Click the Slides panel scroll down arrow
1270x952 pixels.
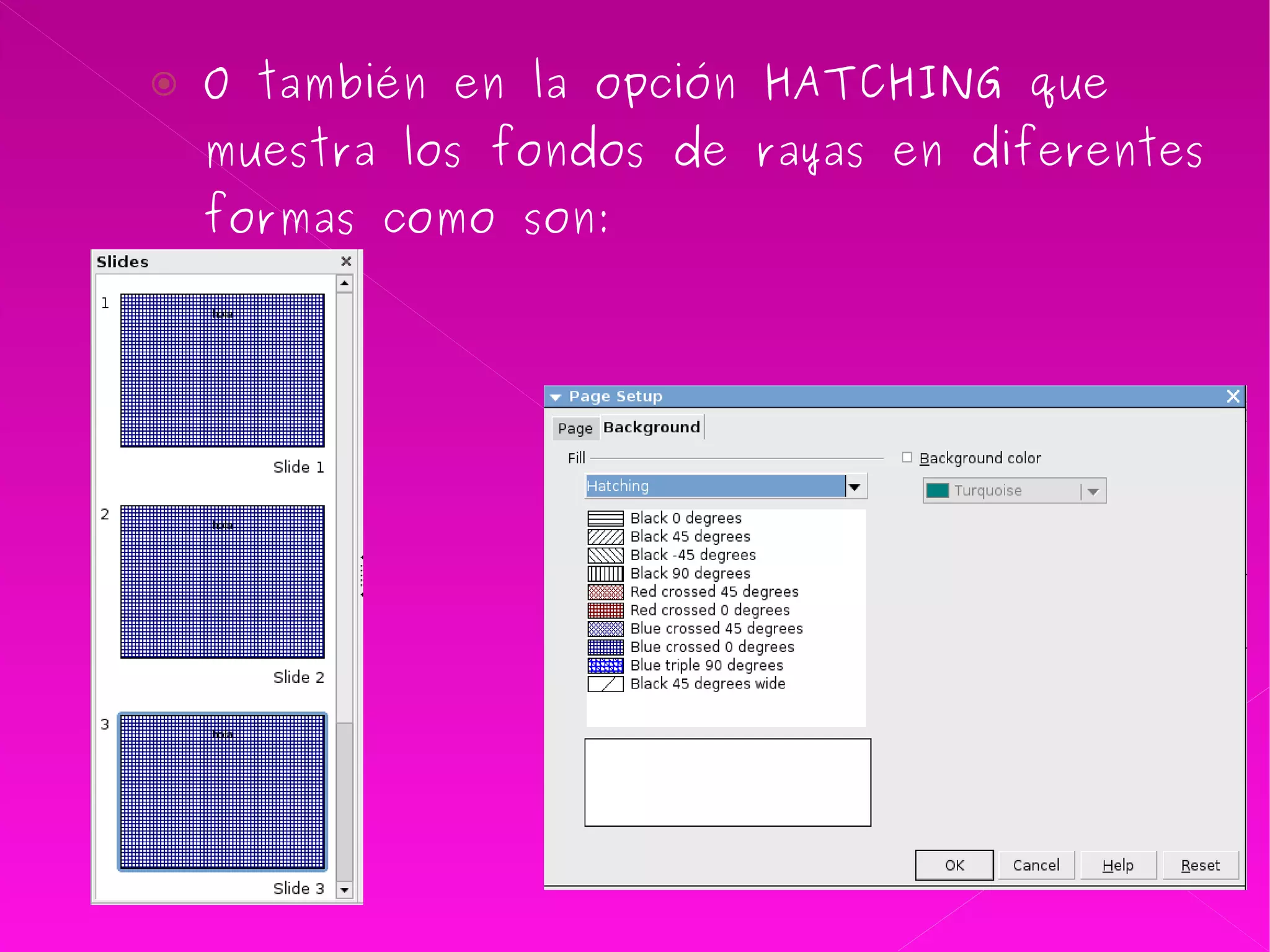[x=344, y=890]
